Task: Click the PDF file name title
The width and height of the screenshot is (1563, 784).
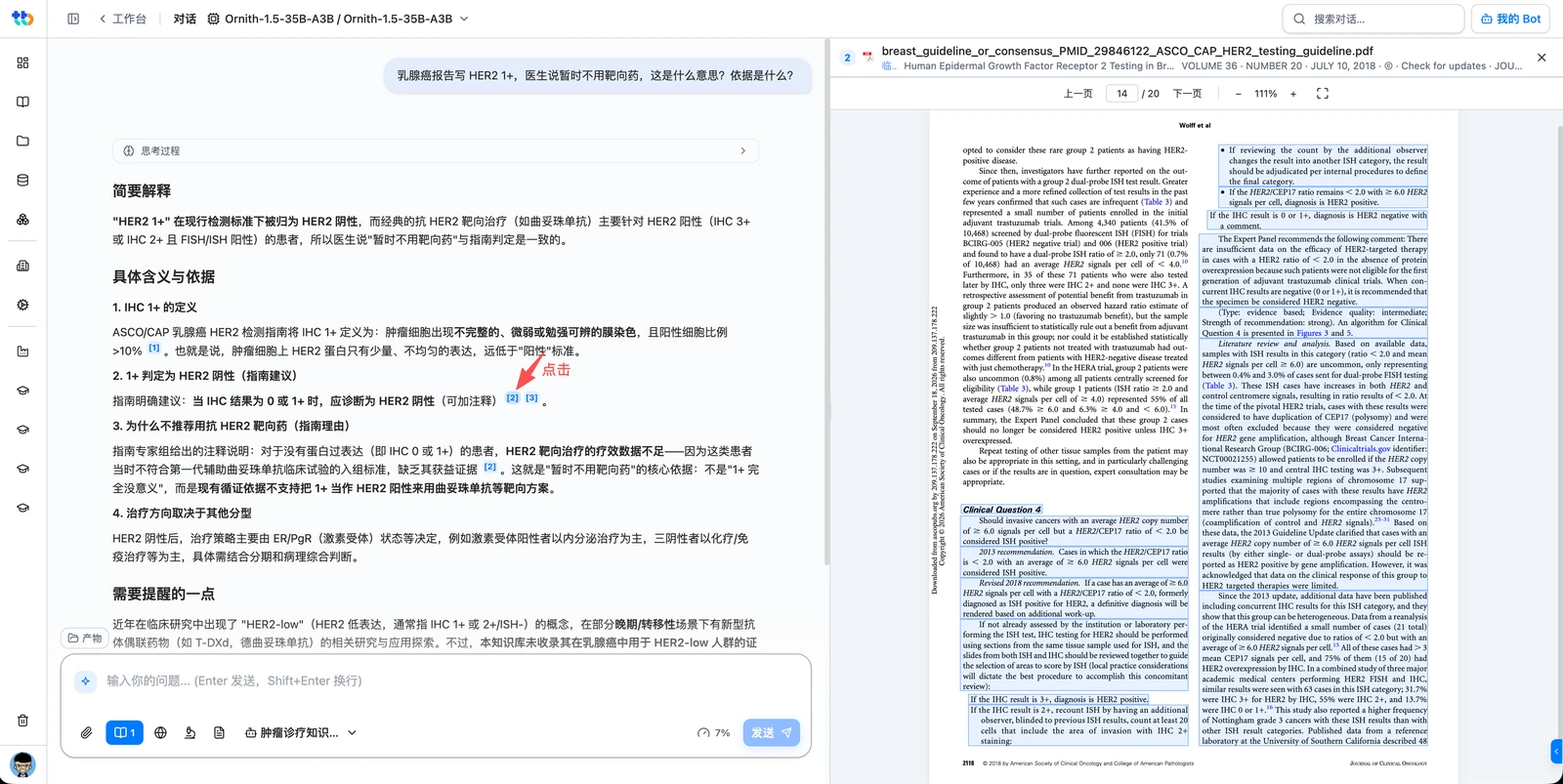Action: coord(1127,51)
